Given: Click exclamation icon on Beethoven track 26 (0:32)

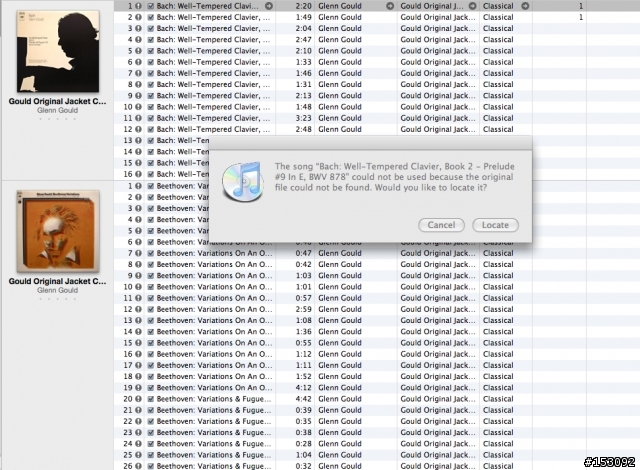Looking at the screenshot, I should (x=138, y=466).
